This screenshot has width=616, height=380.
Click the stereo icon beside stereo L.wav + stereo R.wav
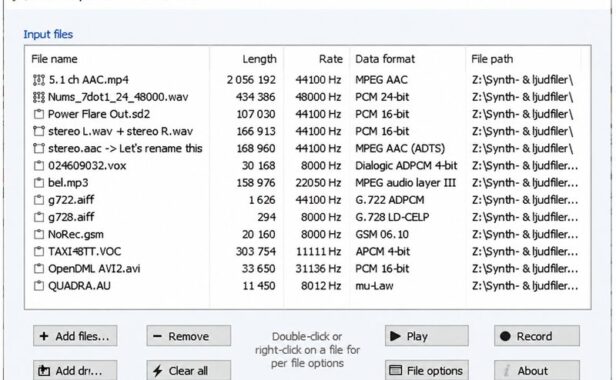tap(38, 131)
